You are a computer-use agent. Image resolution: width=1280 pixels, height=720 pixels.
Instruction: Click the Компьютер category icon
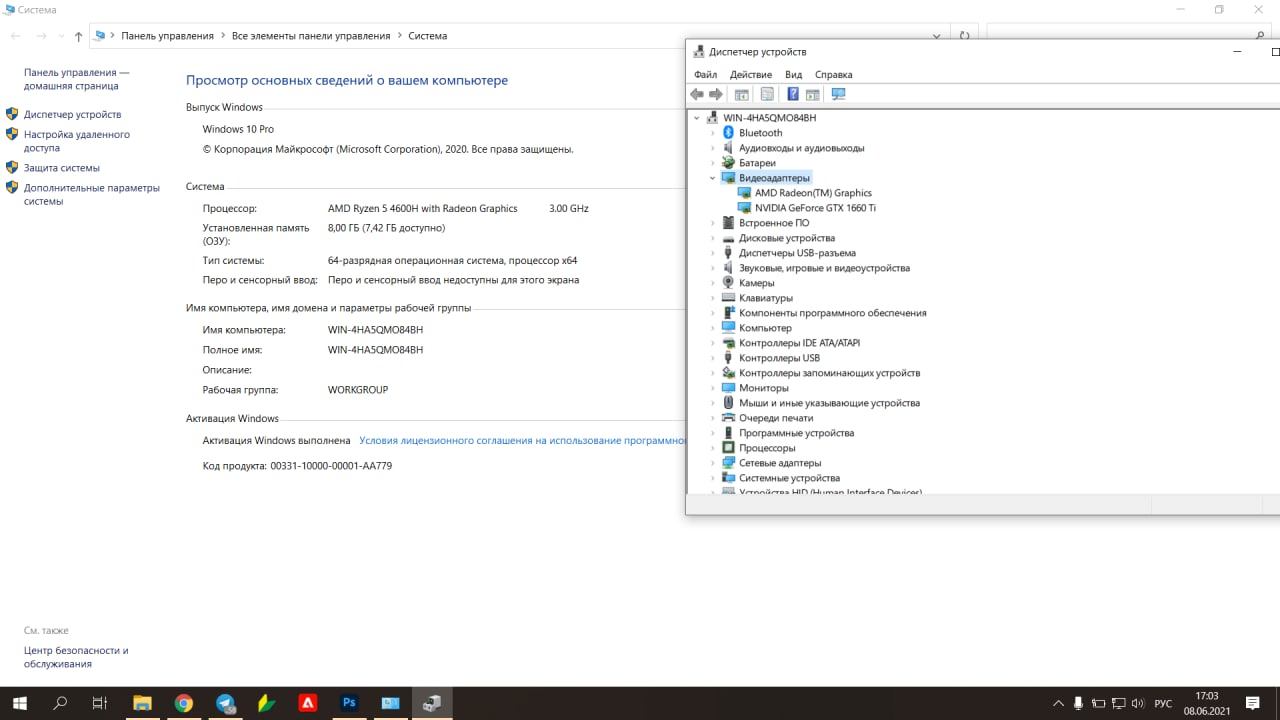728,328
